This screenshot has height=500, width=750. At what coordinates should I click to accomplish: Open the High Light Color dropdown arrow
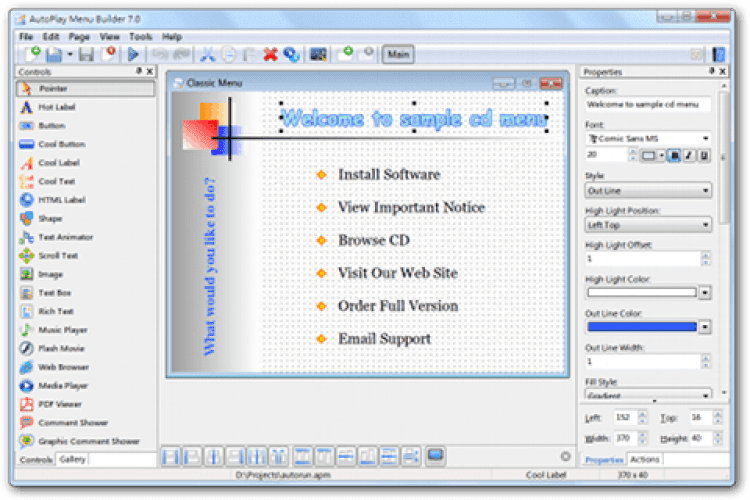point(705,292)
